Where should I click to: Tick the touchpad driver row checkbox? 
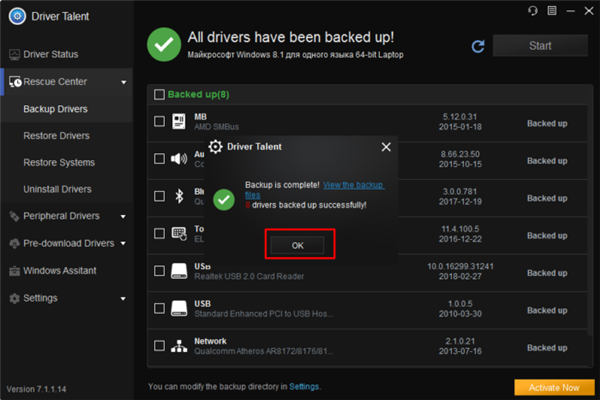click(x=159, y=233)
